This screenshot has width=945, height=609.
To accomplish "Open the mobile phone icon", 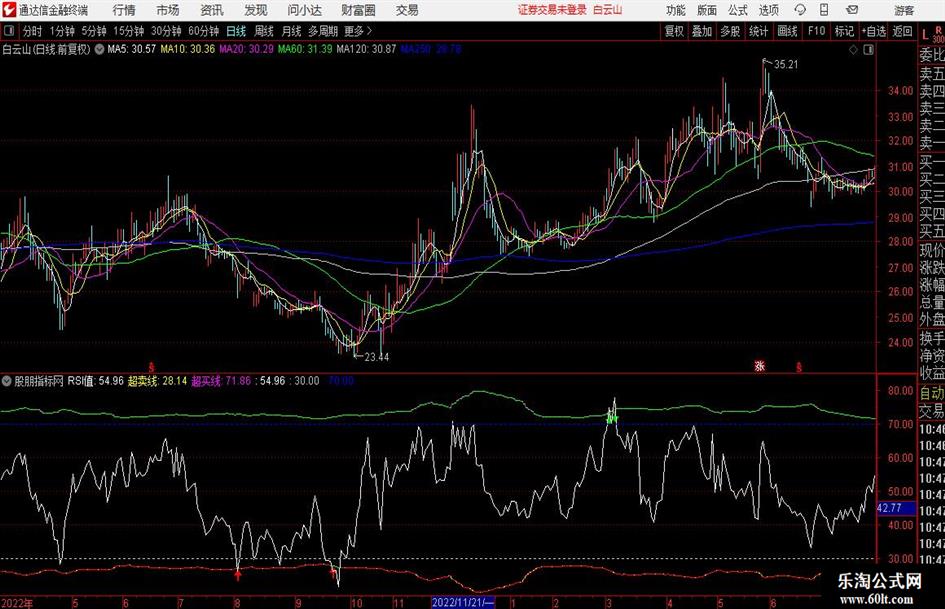I will [824, 10].
